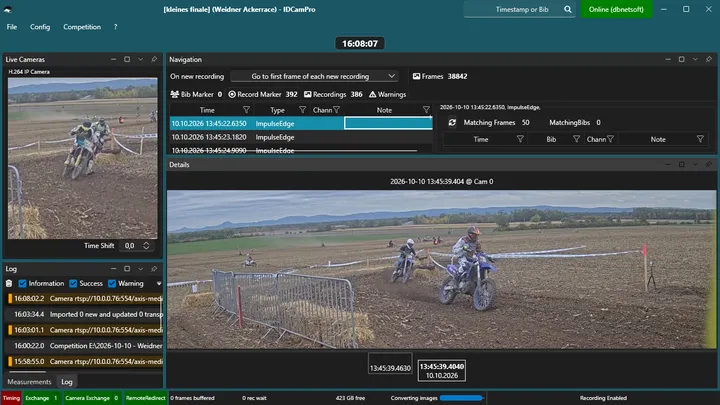Pin the Live Cameras panel
The width and height of the screenshot is (720, 405).
click(154, 59)
